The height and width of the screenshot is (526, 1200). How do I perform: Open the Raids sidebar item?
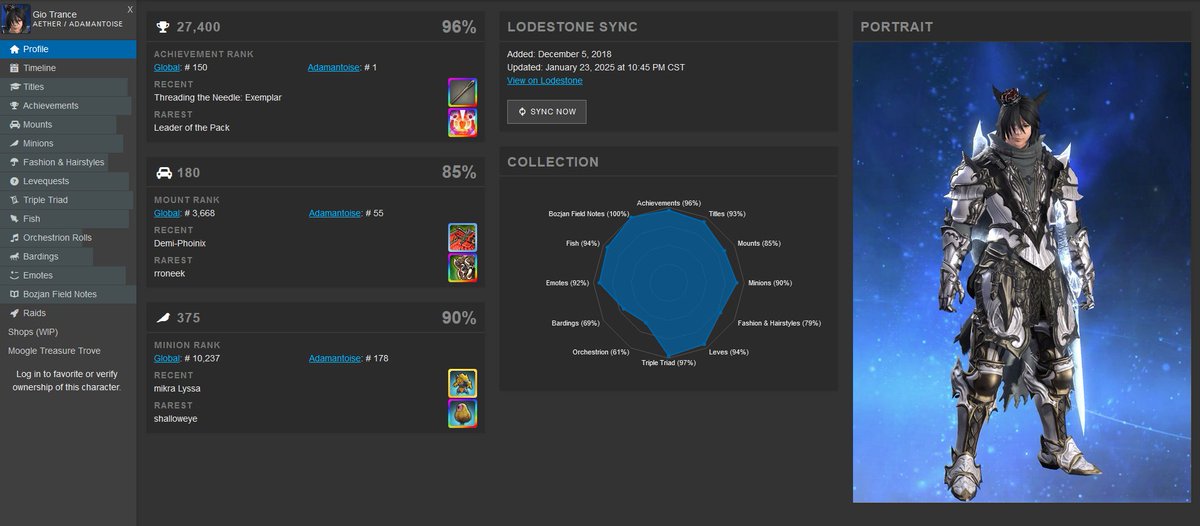click(x=68, y=313)
